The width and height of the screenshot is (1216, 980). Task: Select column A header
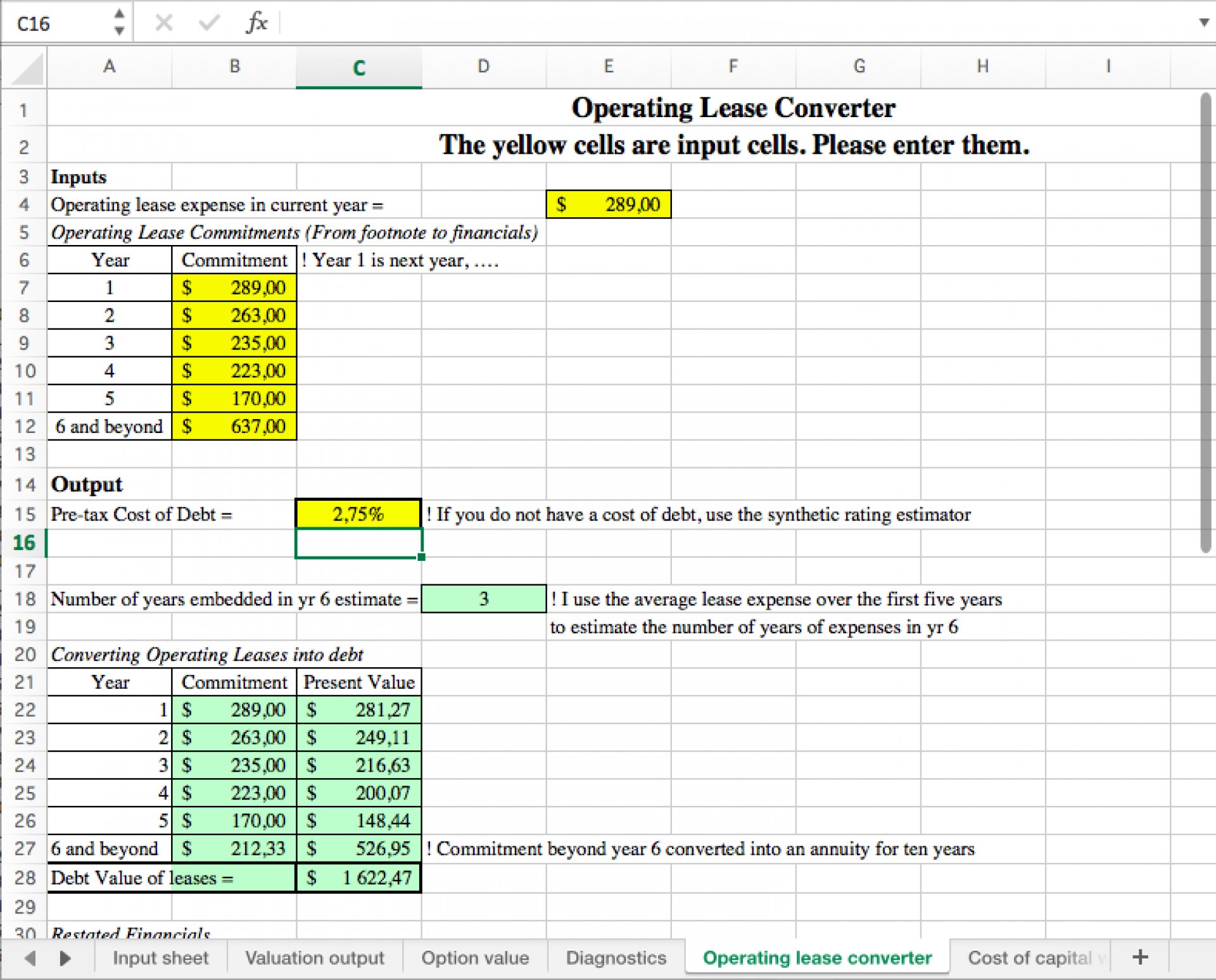pyautogui.click(x=109, y=66)
